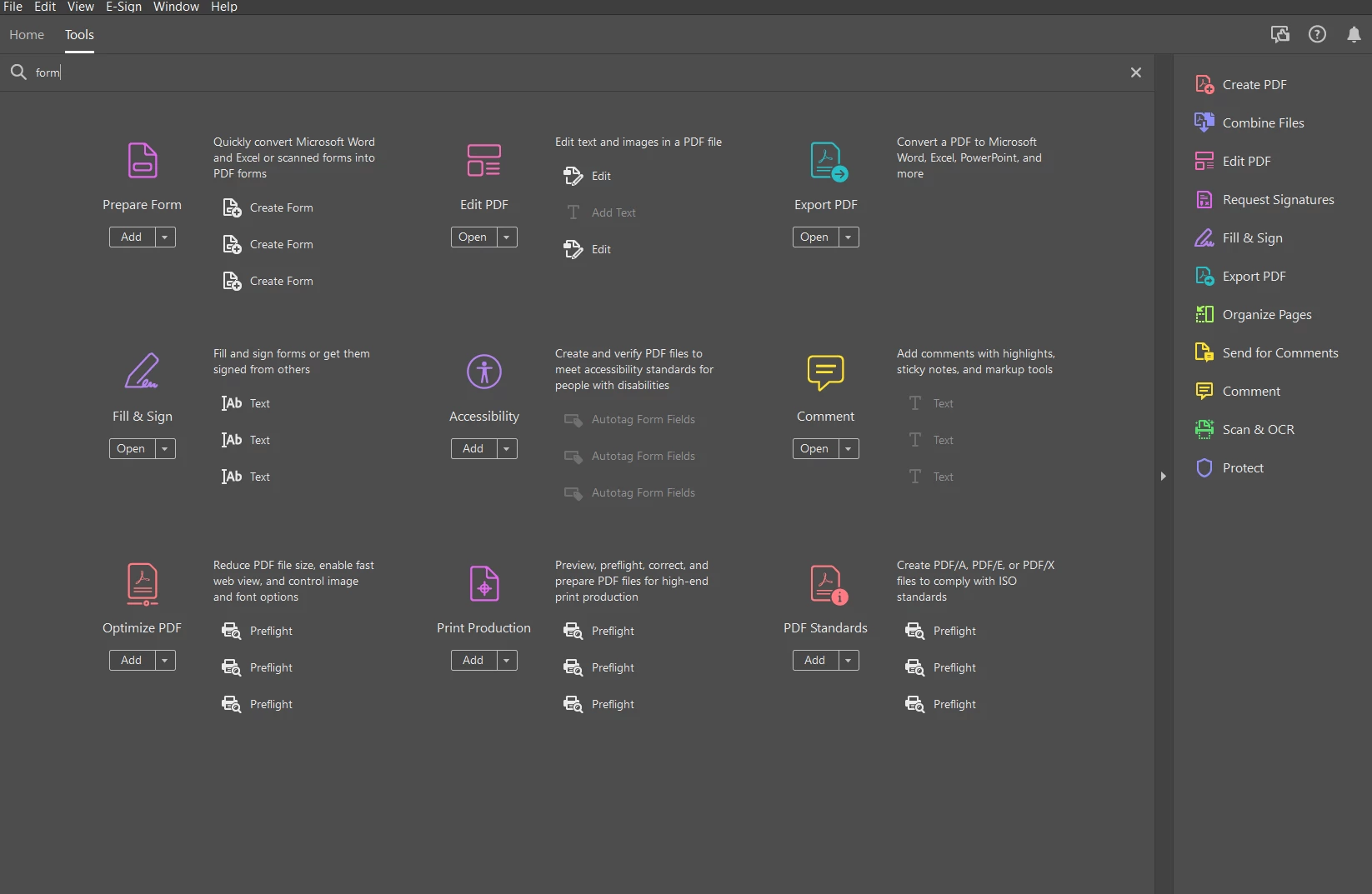This screenshot has width=1372, height=894.
Task: Click the help question mark icon
Action: tap(1317, 35)
